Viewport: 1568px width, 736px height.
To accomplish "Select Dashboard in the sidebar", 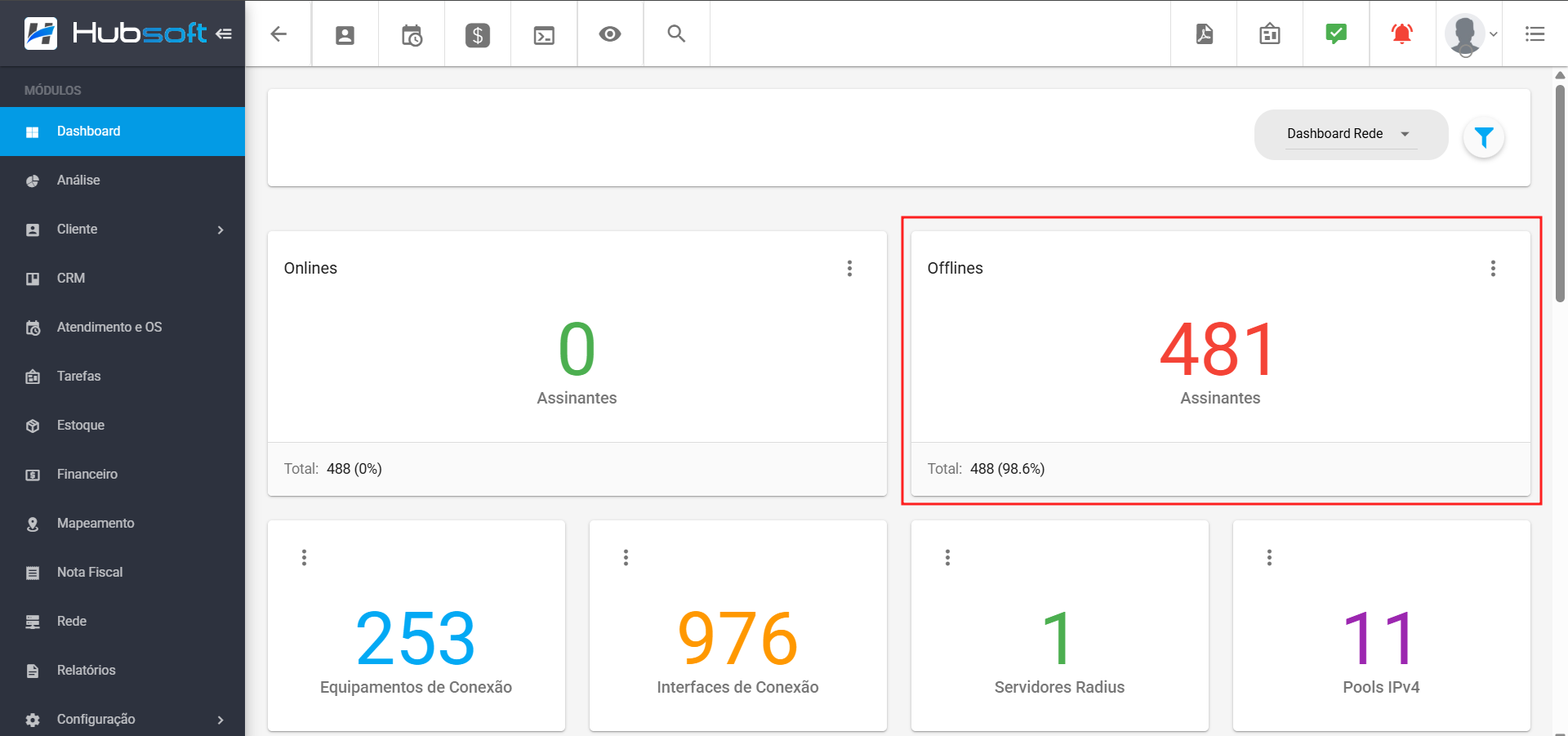I will point(122,132).
